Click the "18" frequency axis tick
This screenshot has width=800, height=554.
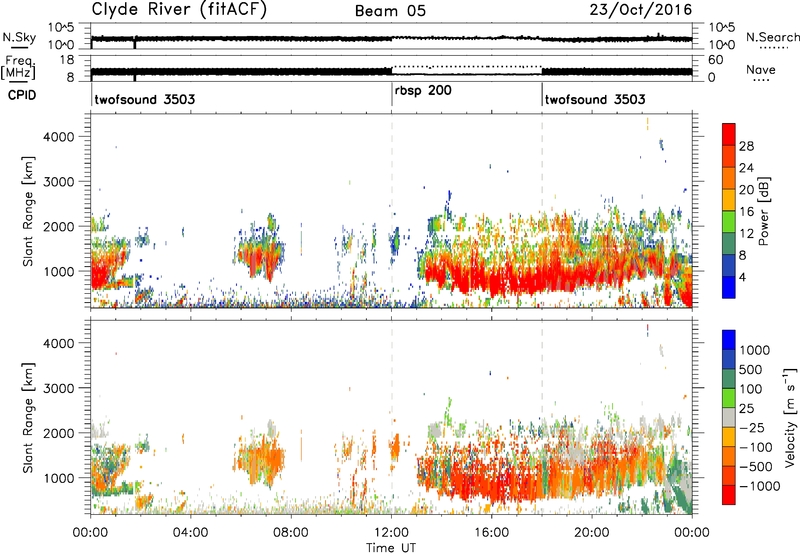pyautogui.click(x=67, y=60)
